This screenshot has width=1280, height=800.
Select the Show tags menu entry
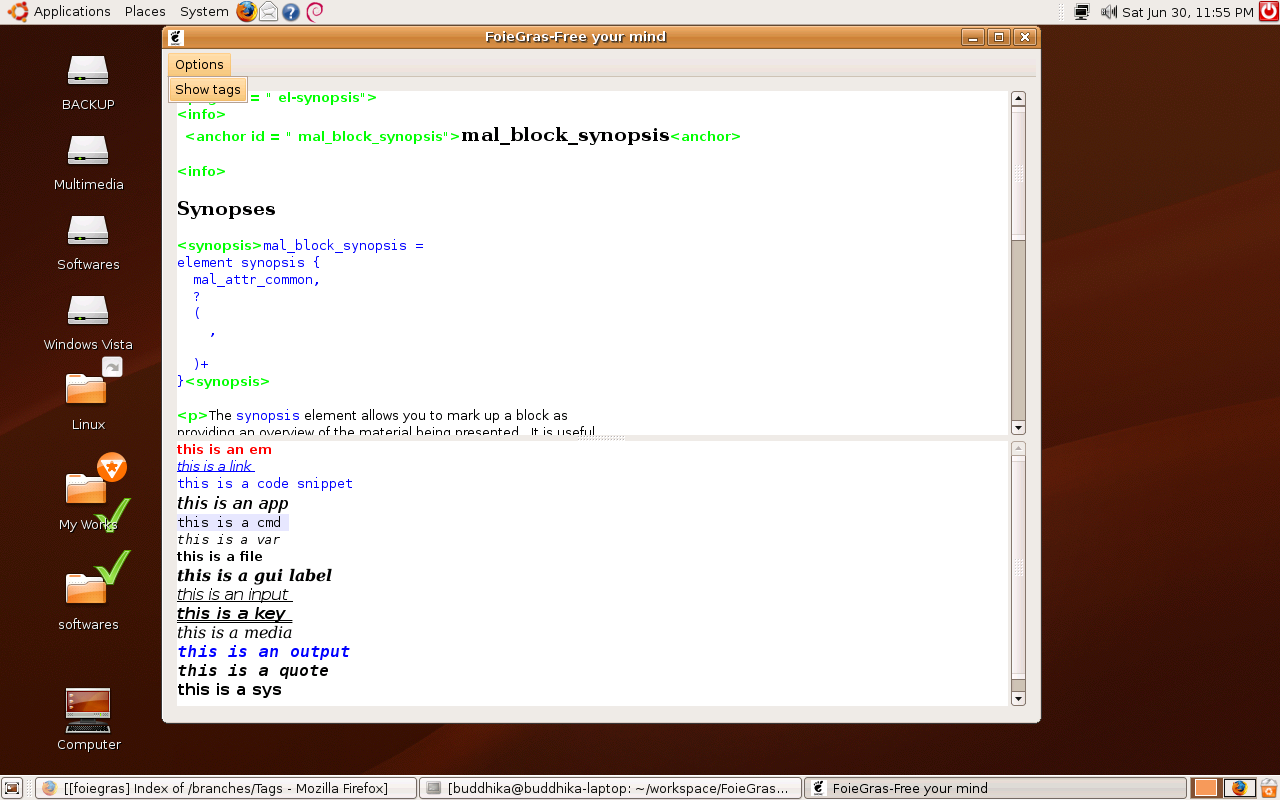(x=207, y=89)
